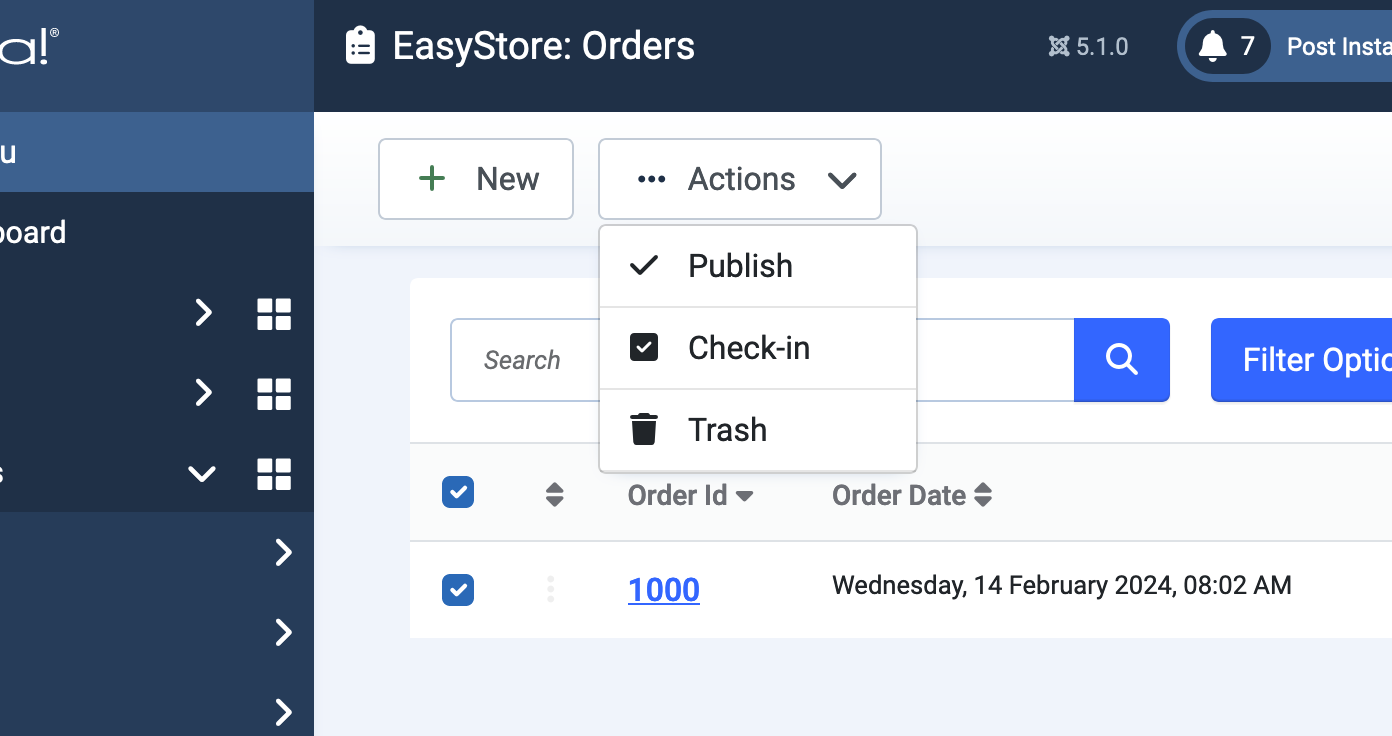
Task: Run a search with the blue magnifier button
Action: click(x=1121, y=360)
